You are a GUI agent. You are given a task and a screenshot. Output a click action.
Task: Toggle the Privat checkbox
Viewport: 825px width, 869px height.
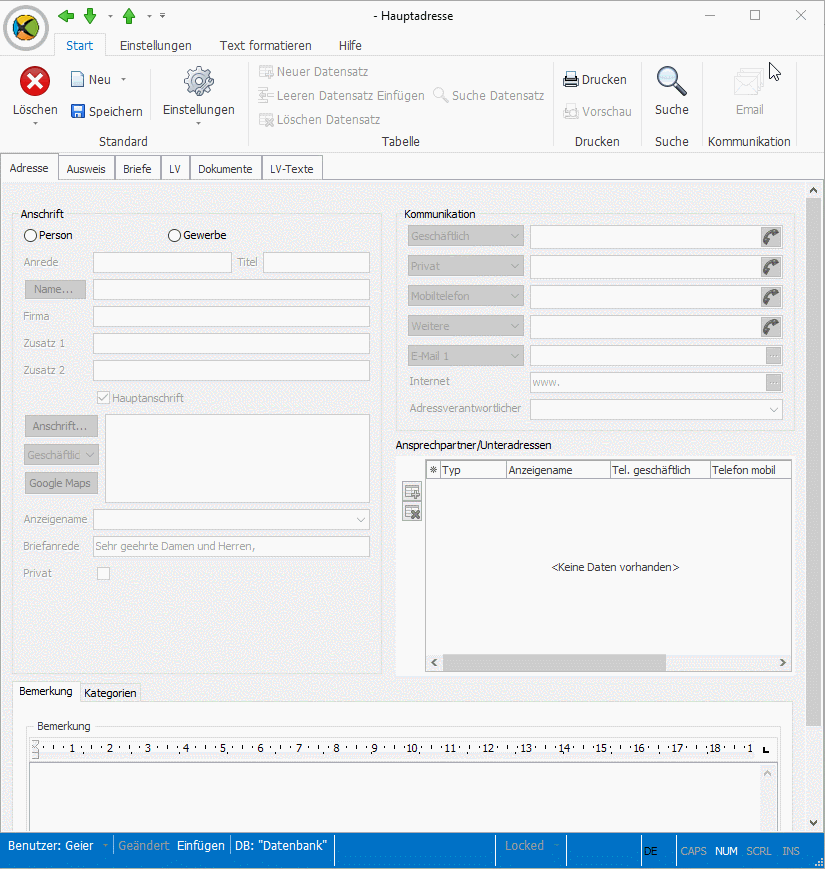coord(103,573)
